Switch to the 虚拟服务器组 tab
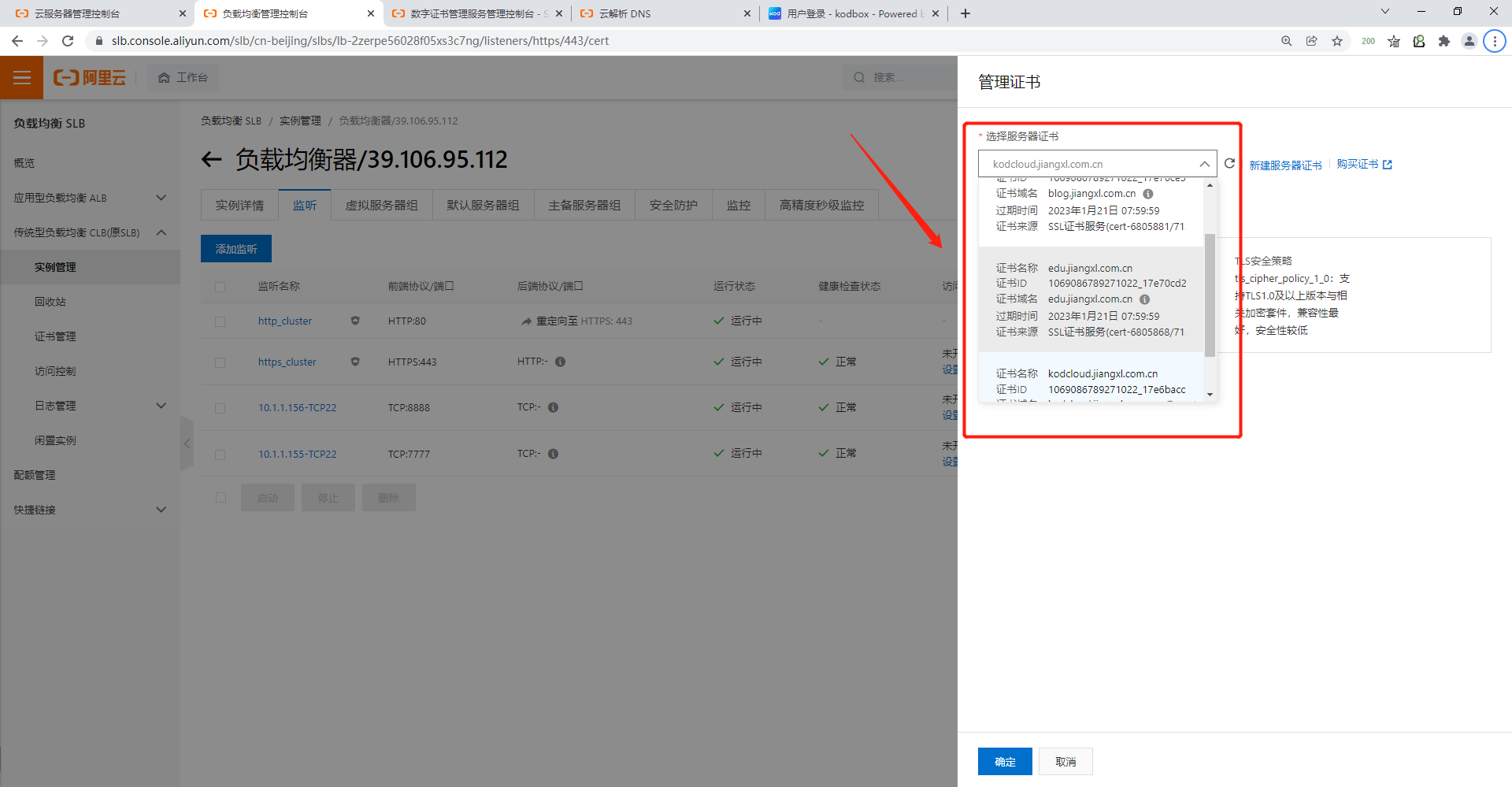 382,206
